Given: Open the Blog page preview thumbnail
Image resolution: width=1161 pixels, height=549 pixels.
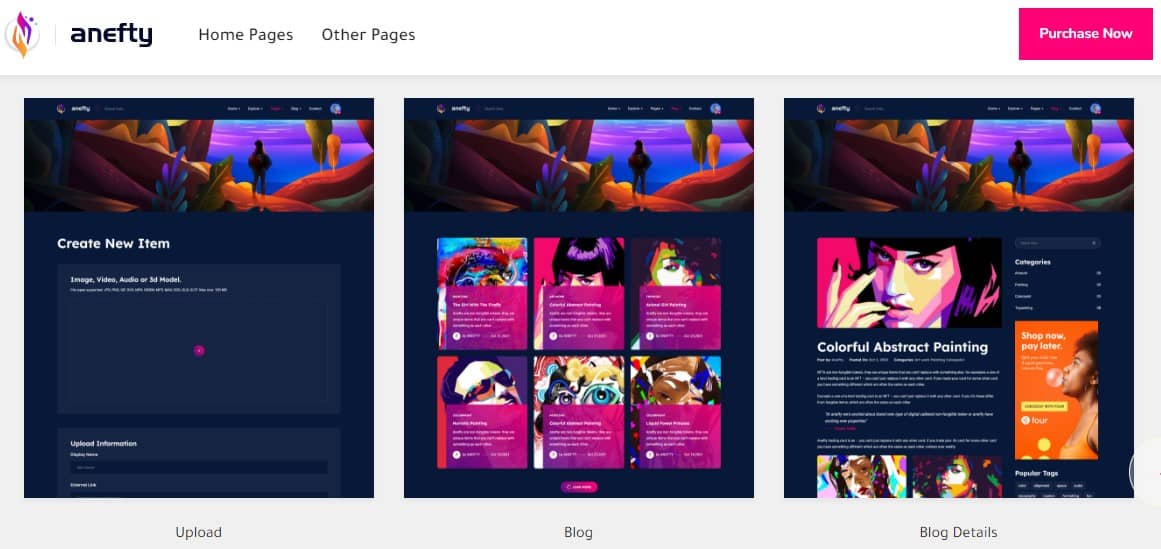Looking at the screenshot, I should click(578, 298).
